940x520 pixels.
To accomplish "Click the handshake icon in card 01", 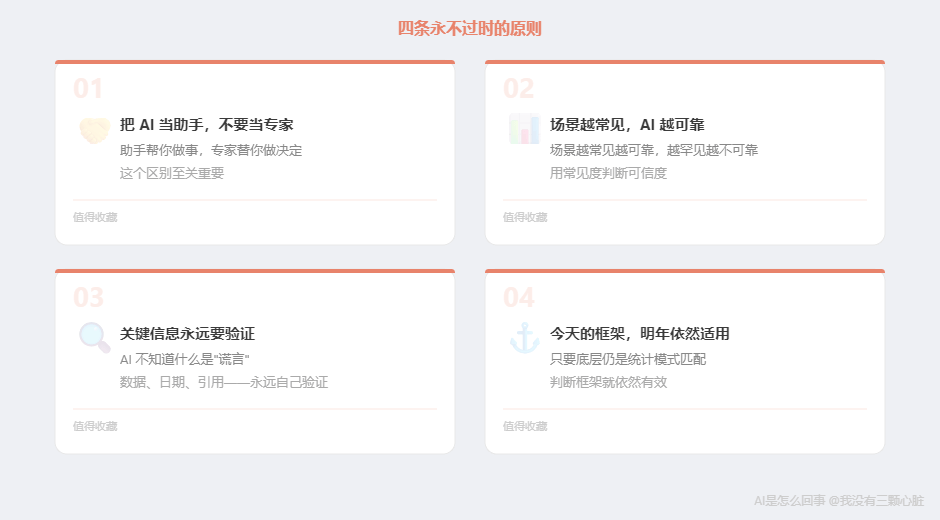I will pyautogui.click(x=94, y=130).
